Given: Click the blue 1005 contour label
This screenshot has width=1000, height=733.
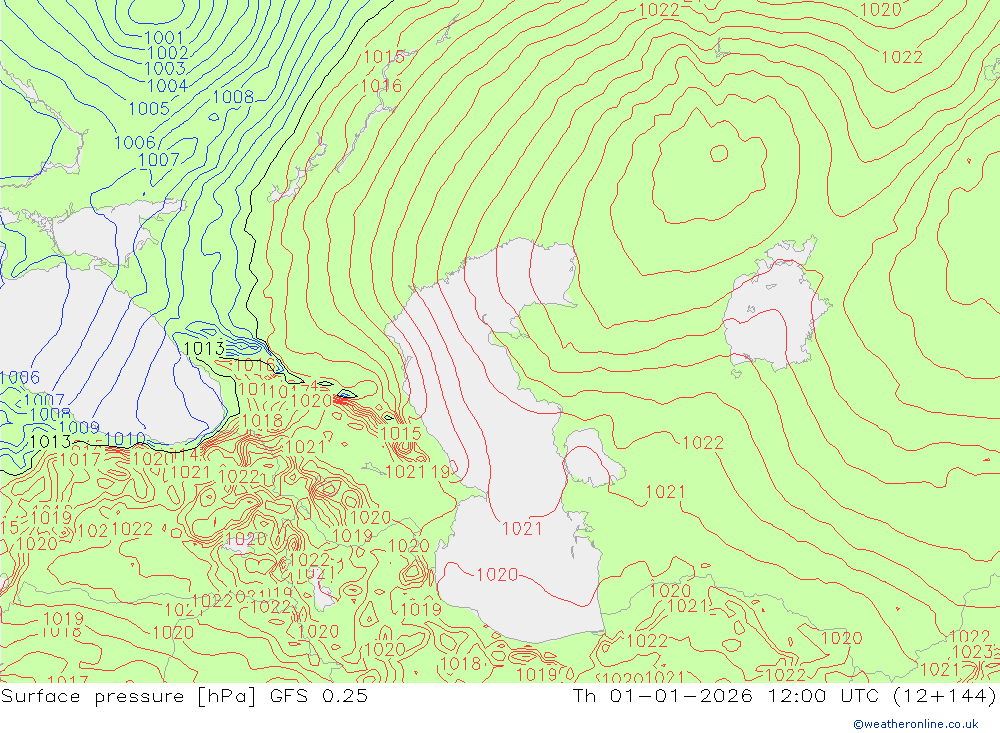Looking at the screenshot, I should pyautogui.click(x=149, y=108).
